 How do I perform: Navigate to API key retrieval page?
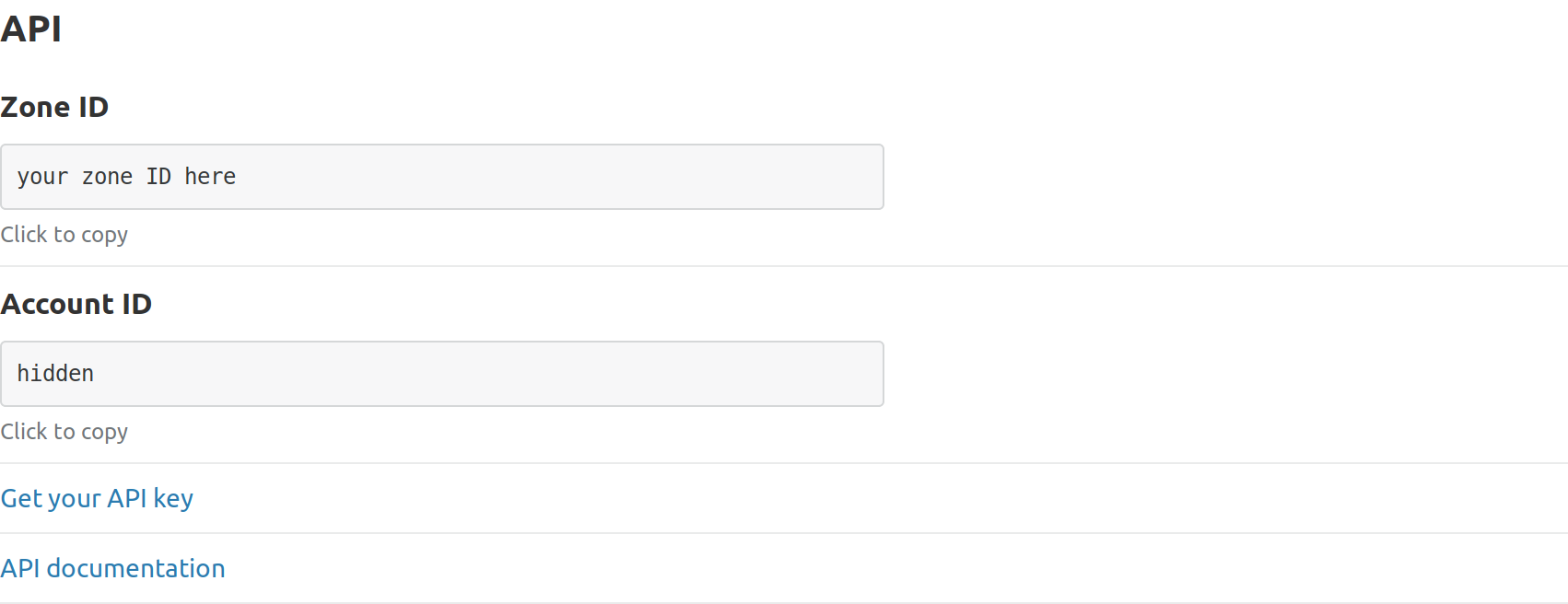97,498
